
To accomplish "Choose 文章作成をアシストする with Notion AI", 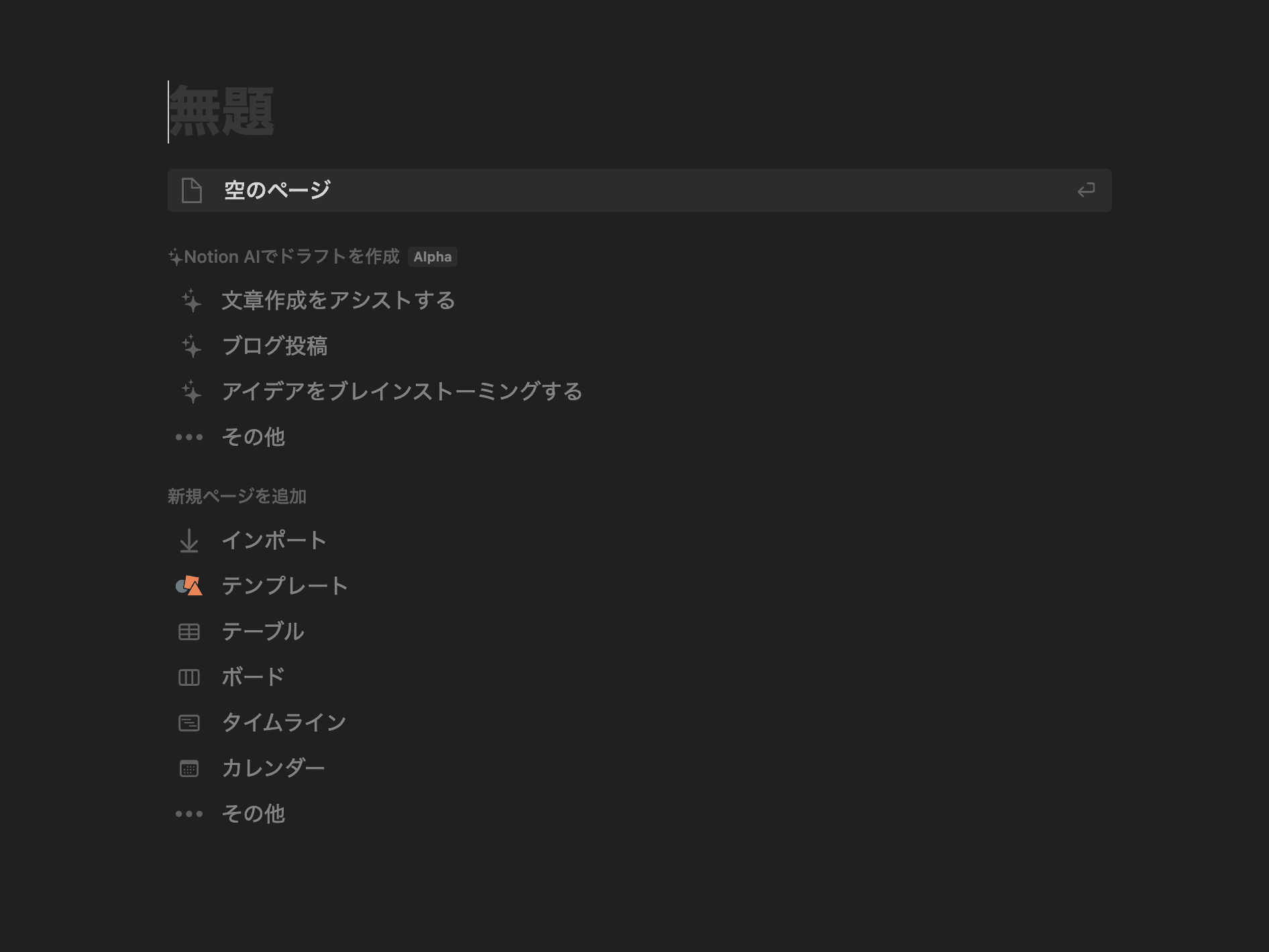I will coord(337,302).
